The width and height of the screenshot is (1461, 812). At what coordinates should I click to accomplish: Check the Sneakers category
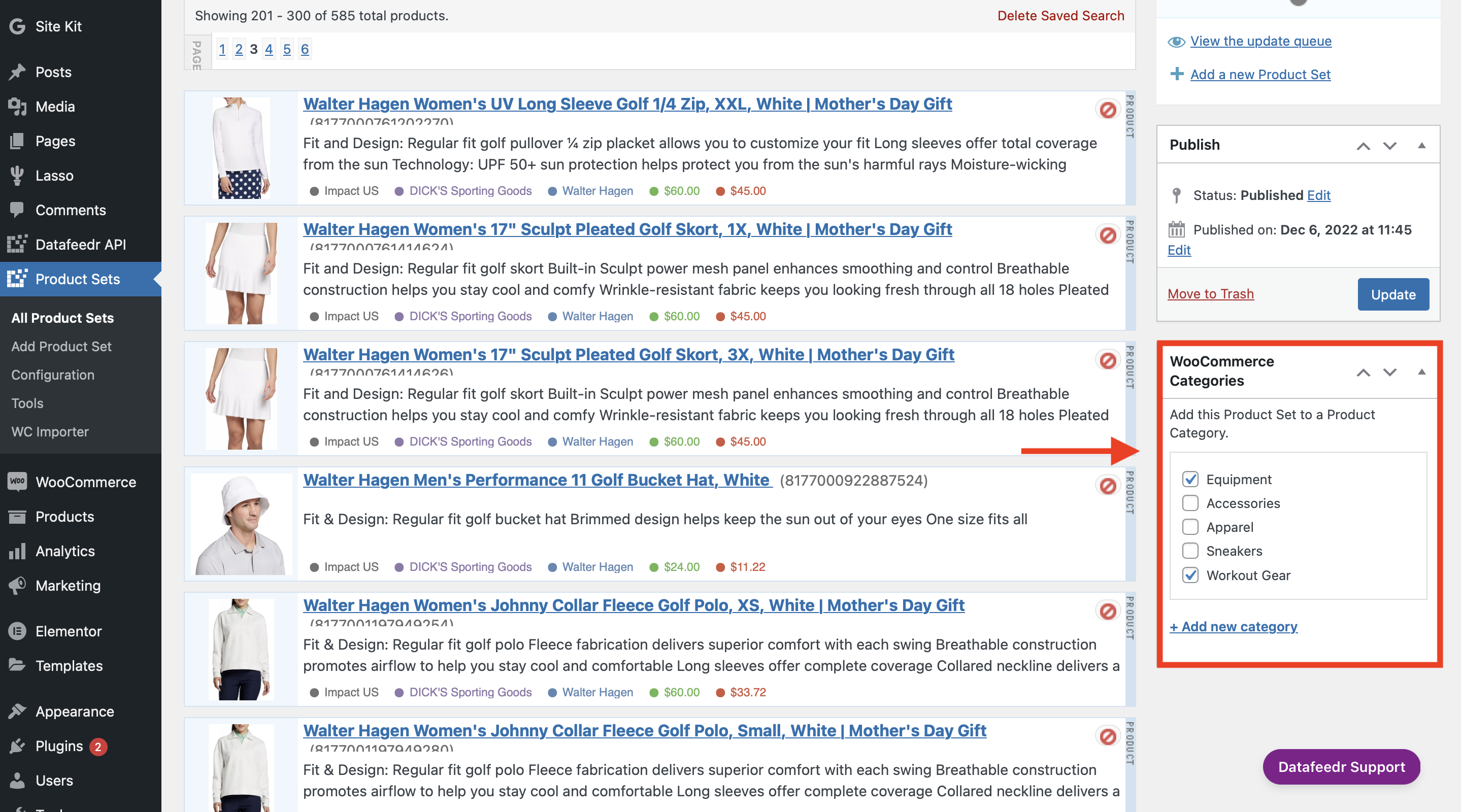(x=1190, y=551)
